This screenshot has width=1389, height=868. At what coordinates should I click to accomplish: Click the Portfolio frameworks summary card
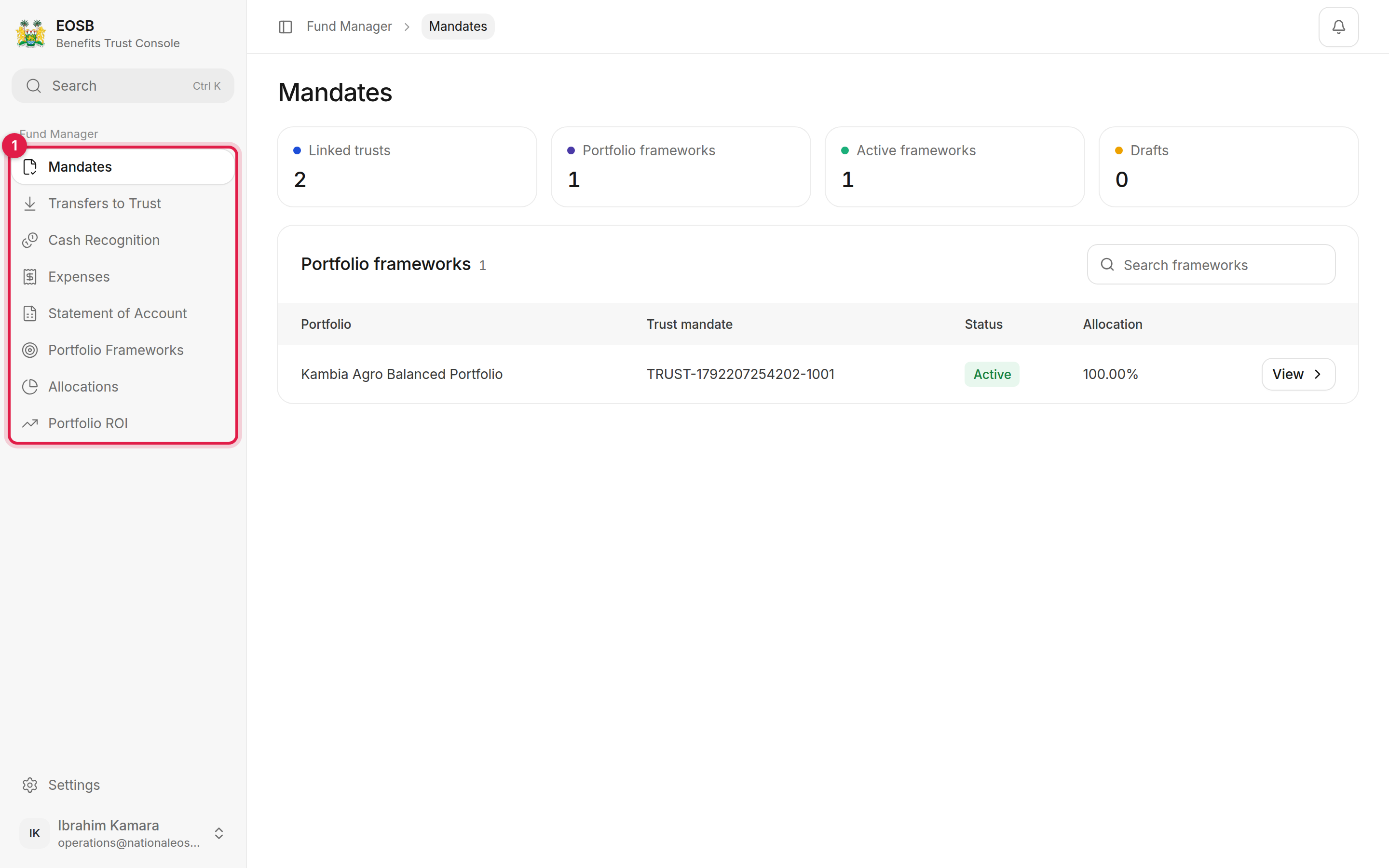(x=681, y=166)
